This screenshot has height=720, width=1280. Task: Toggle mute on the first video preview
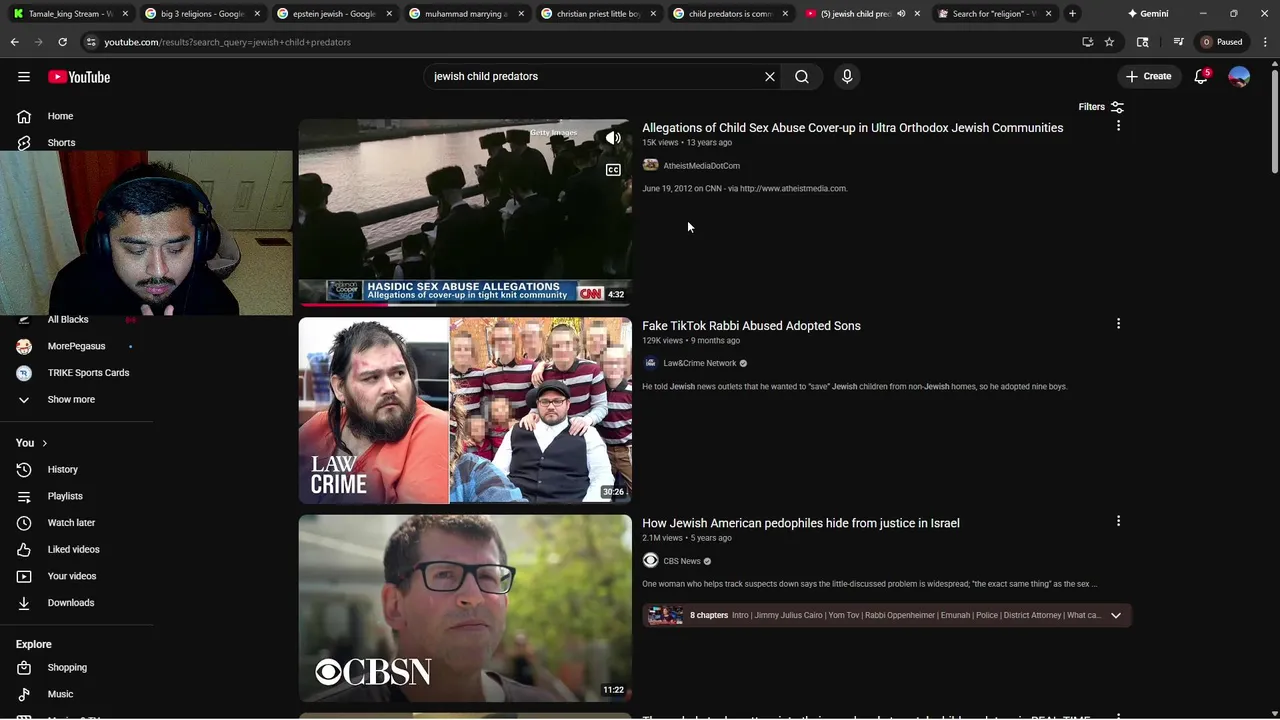tap(613, 138)
